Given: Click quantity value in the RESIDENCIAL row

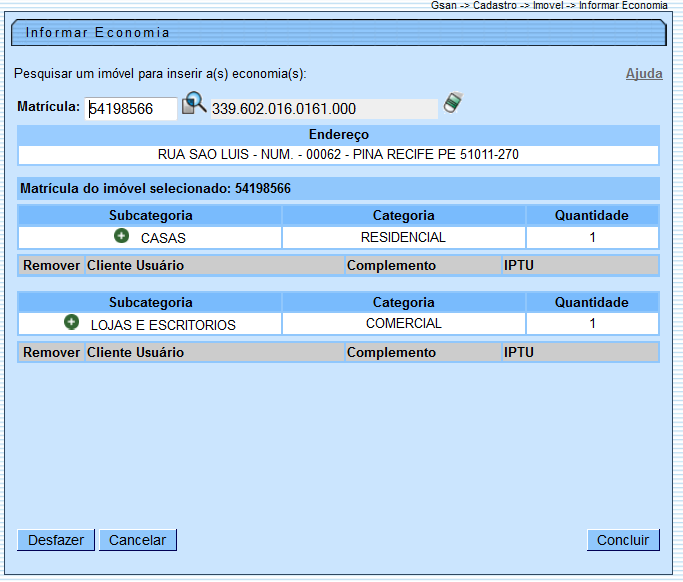Looking at the screenshot, I should (x=592, y=237).
